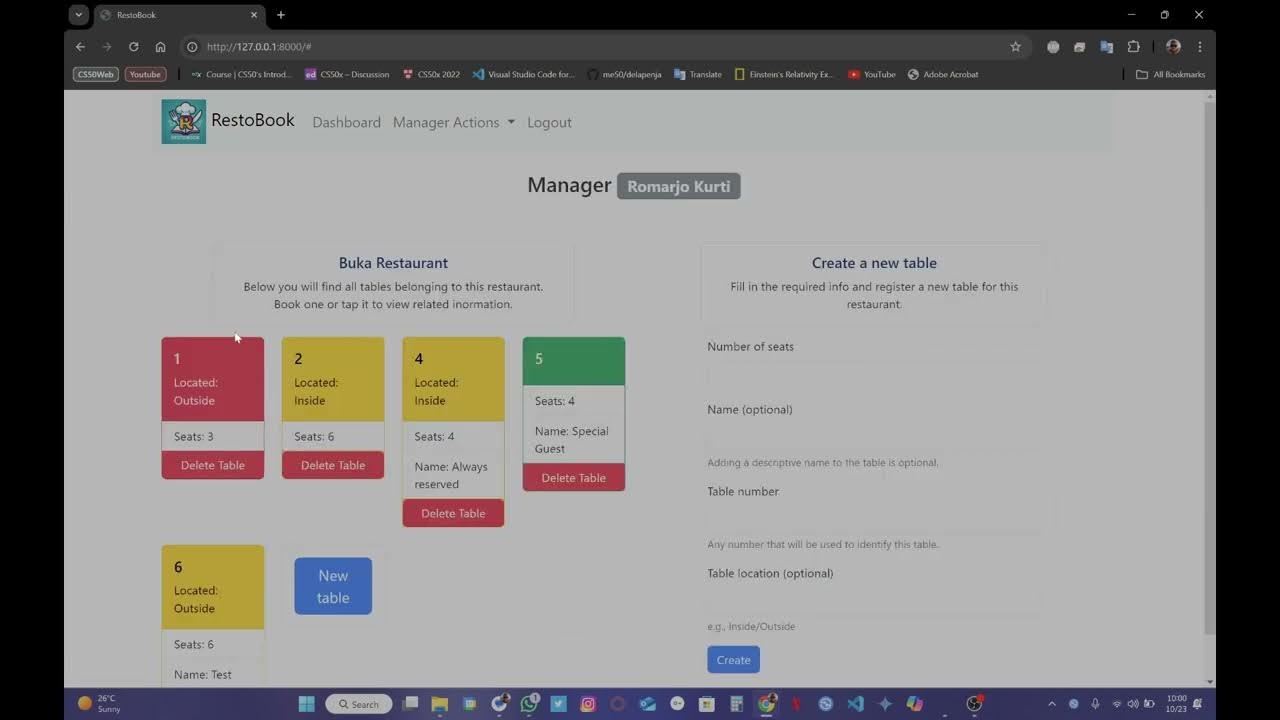Click Logout in navbar
Viewport: 1280px width, 720px height.
549,122
